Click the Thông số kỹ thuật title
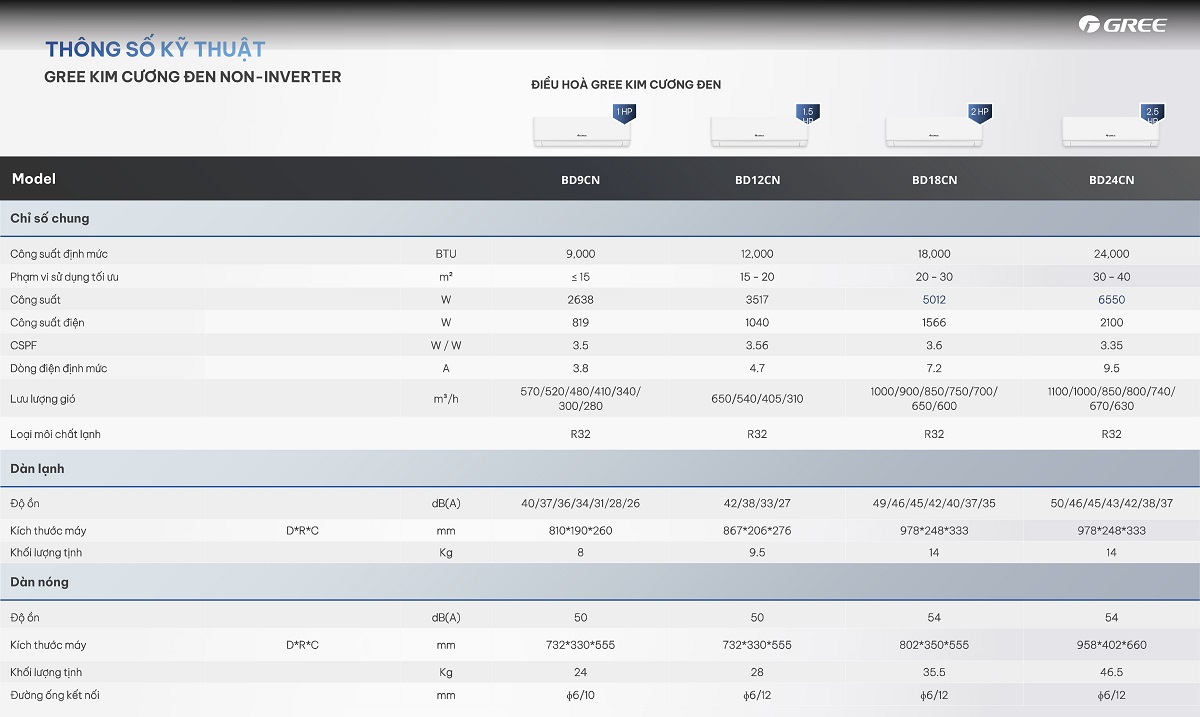Viewport: 1200px width, 717px height. tap(155, 49)
